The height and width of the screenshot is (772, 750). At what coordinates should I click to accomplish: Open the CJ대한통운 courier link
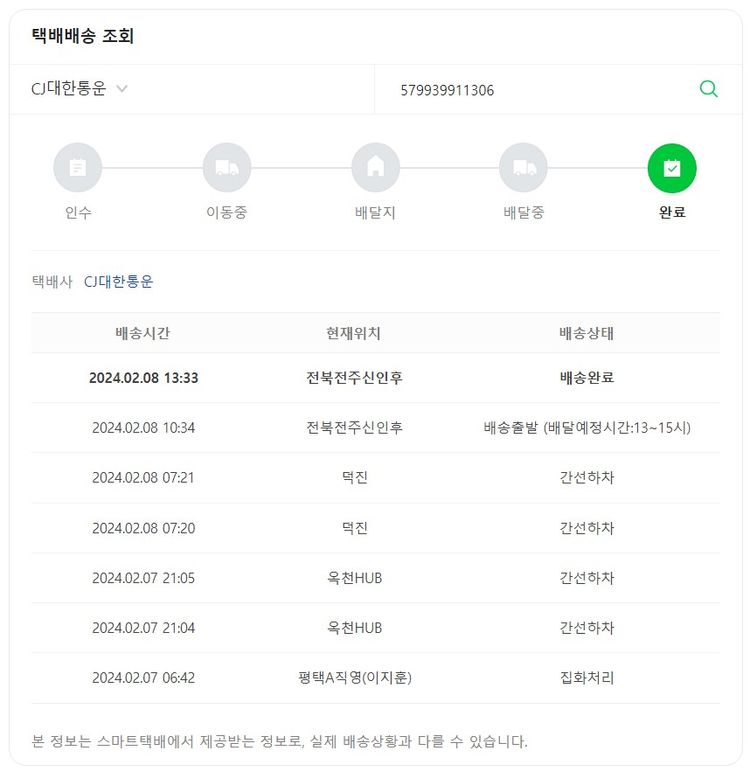(119, 282)
